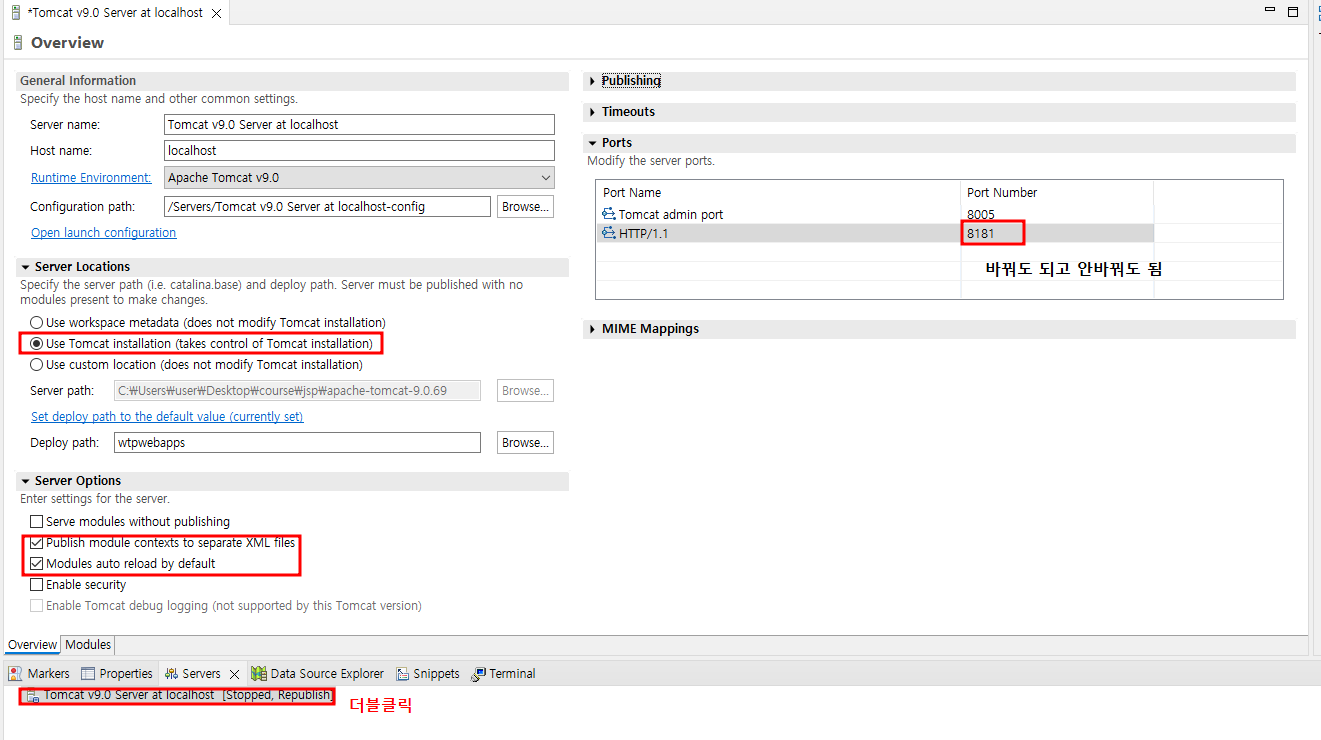Click the Data Source Explorer icon
The image size is (1321, 740).
tap(259, 674)
